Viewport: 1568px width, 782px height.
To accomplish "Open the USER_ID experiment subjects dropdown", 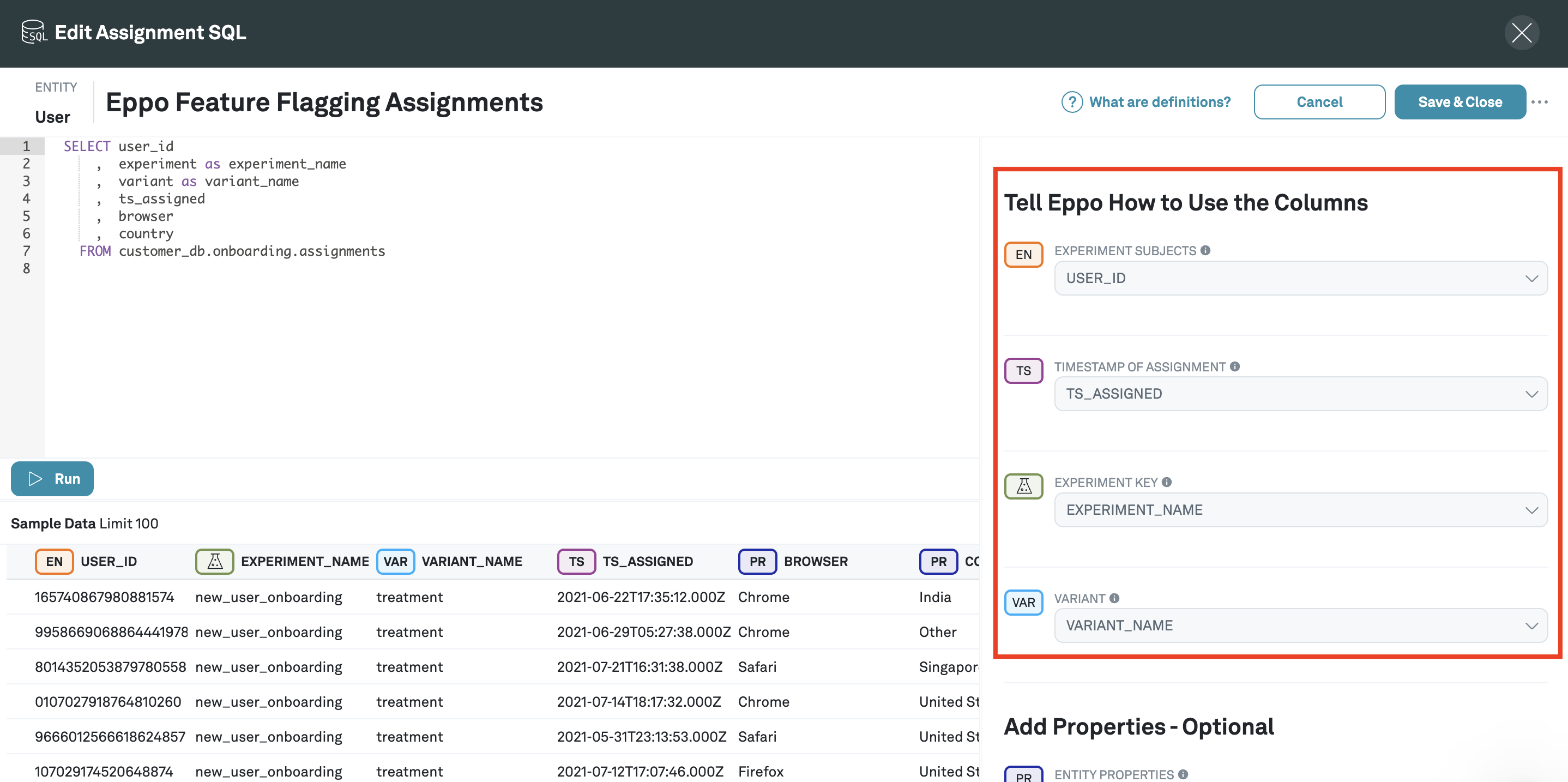I will 1300,278.
